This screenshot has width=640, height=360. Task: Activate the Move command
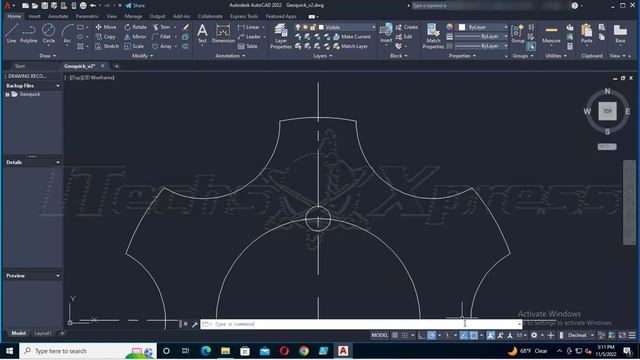click(106, 27)
